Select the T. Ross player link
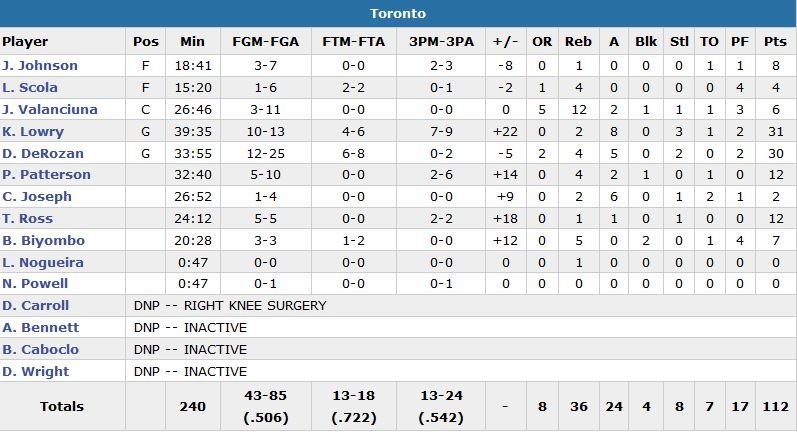Viewport: 797px width, 432px height. point(28,218)
